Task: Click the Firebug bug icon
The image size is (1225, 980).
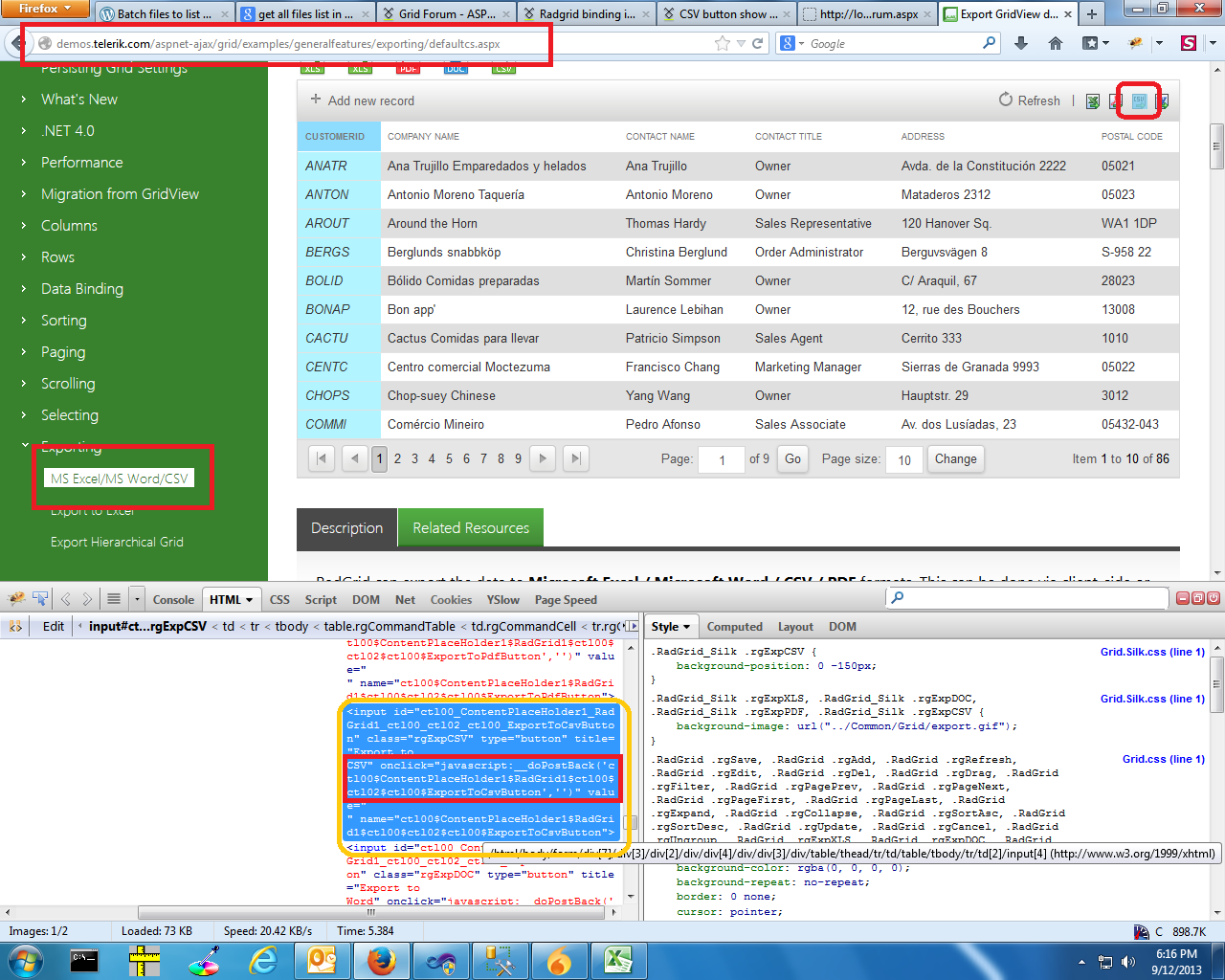Action: tap(16, 599)
